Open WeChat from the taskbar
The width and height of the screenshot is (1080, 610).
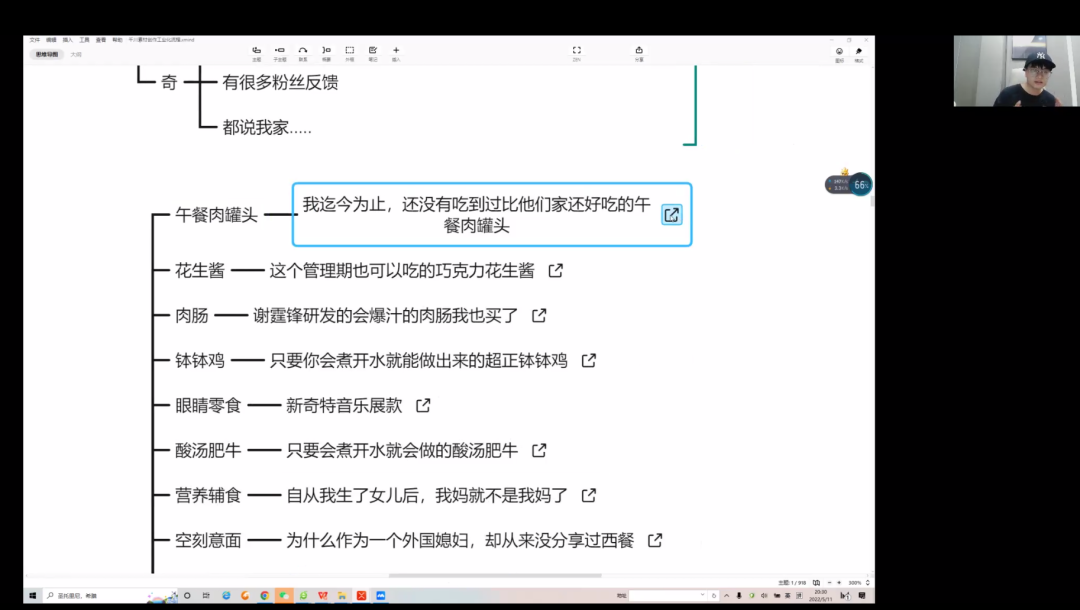tap(284, 596)
